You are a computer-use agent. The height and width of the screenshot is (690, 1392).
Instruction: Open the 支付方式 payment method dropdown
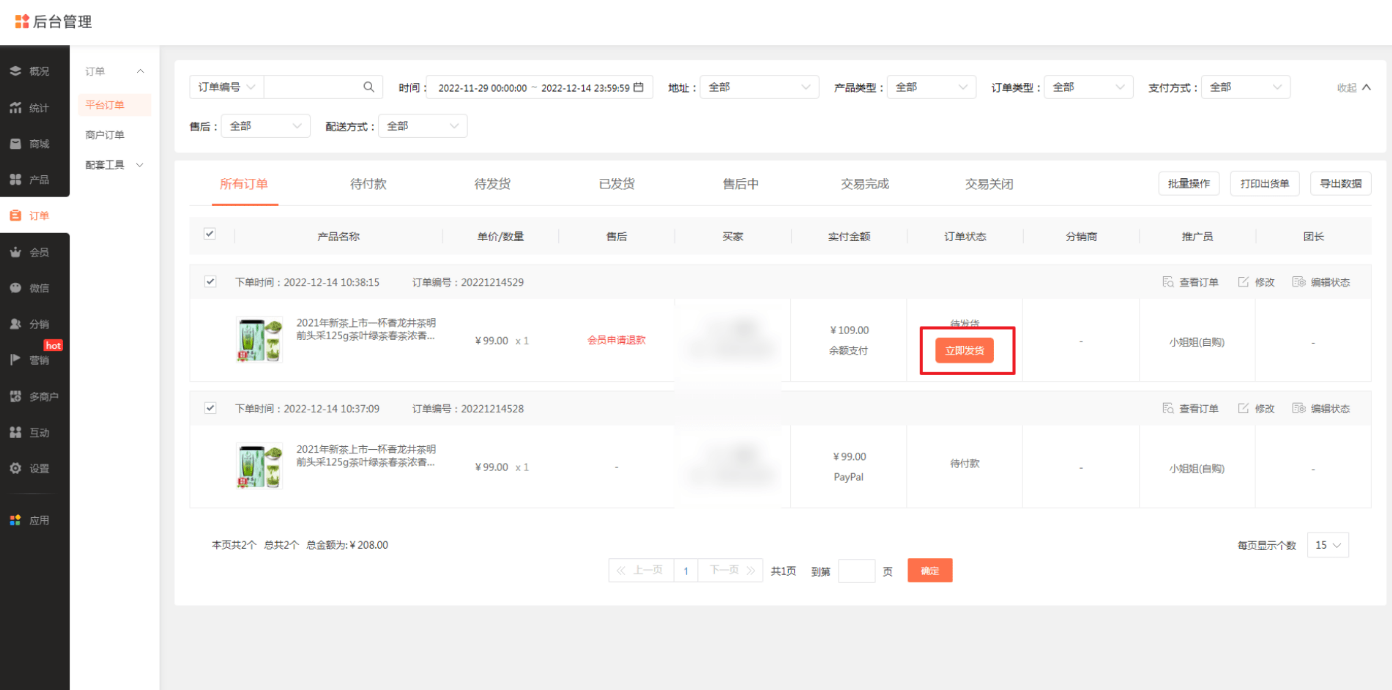click(x=1245, y=87)
